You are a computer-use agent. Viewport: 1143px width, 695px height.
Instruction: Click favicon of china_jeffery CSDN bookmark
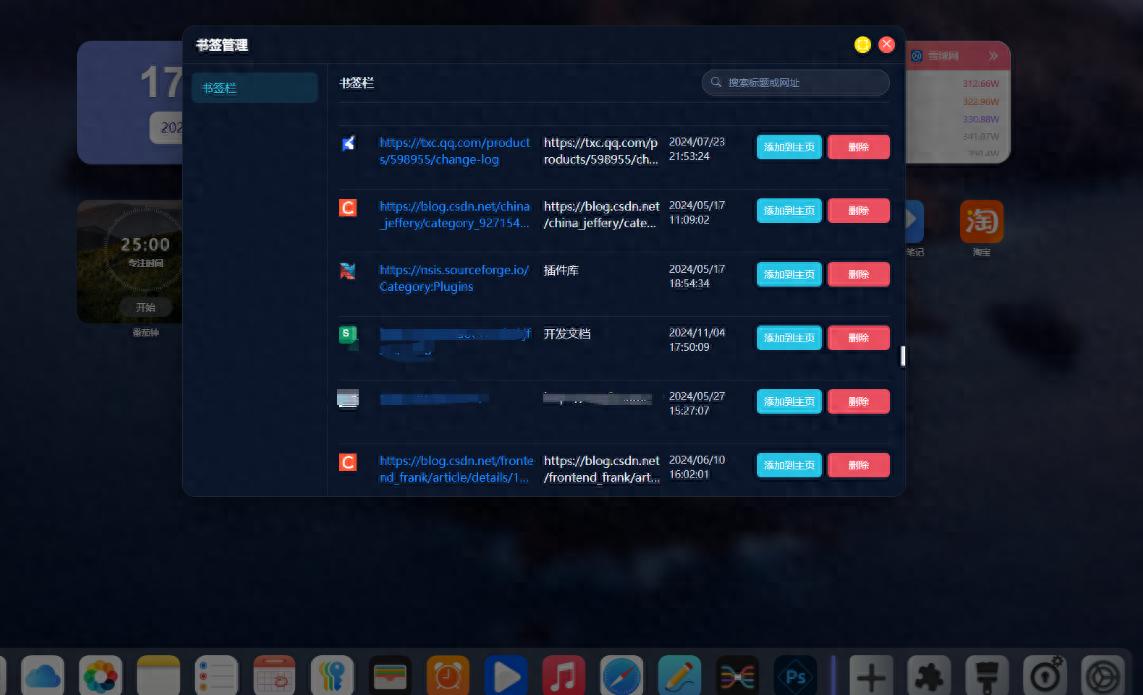click(348, 208)
